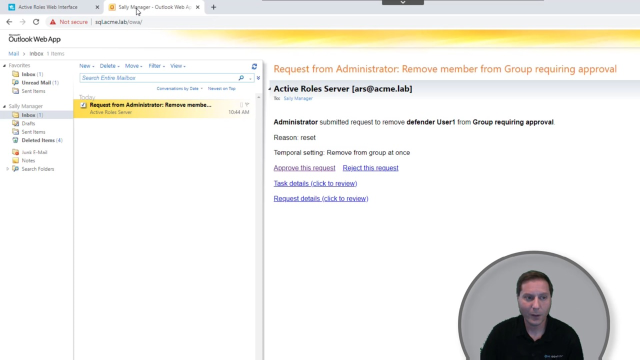Click the Deleted Items recycle icon
This screenshot has height=360, width=640.
[16, 140]
